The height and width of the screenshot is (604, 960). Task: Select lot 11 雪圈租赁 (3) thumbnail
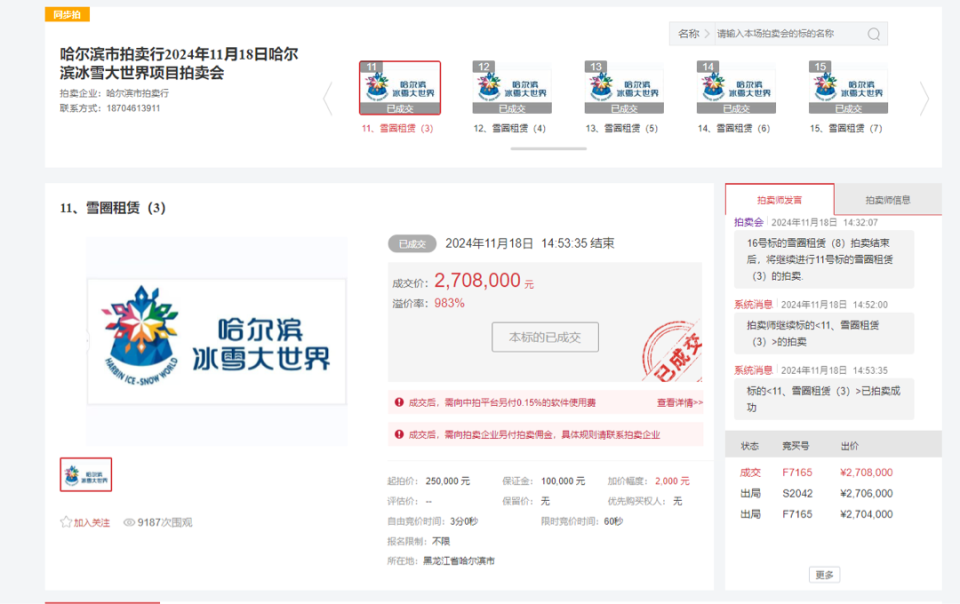click(400, 88)
